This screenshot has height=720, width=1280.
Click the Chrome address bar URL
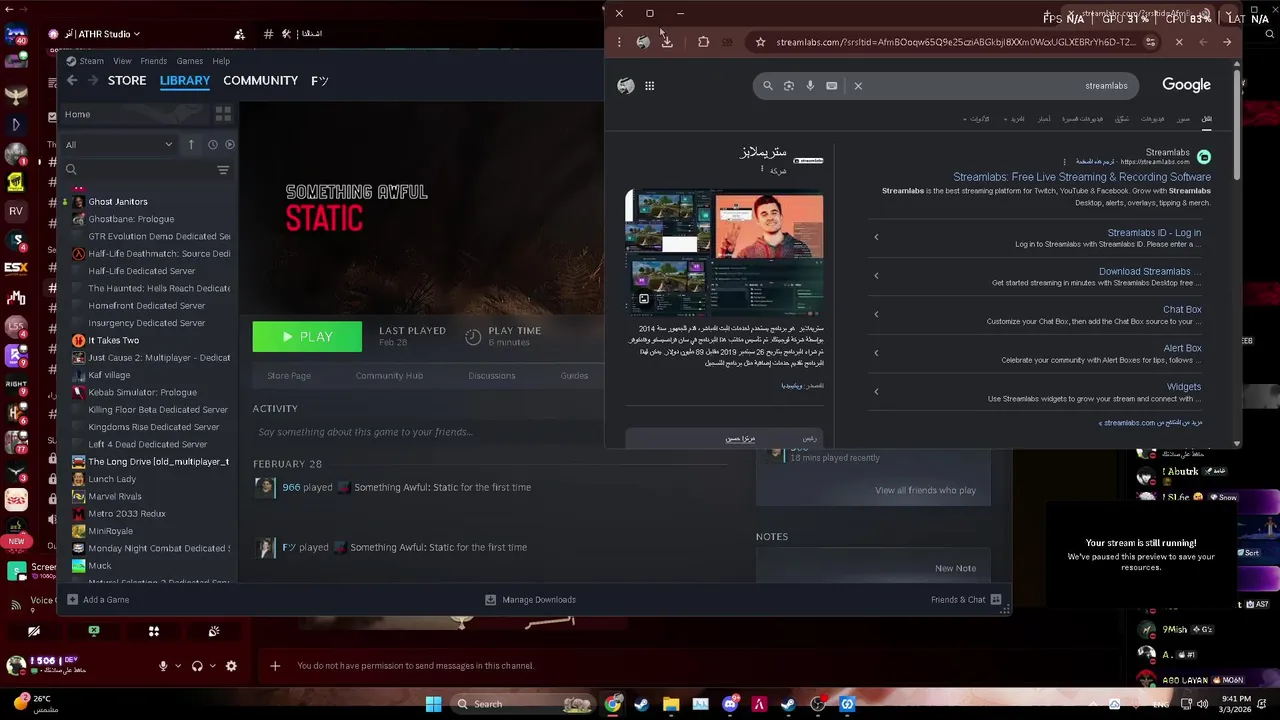[955, 42]
